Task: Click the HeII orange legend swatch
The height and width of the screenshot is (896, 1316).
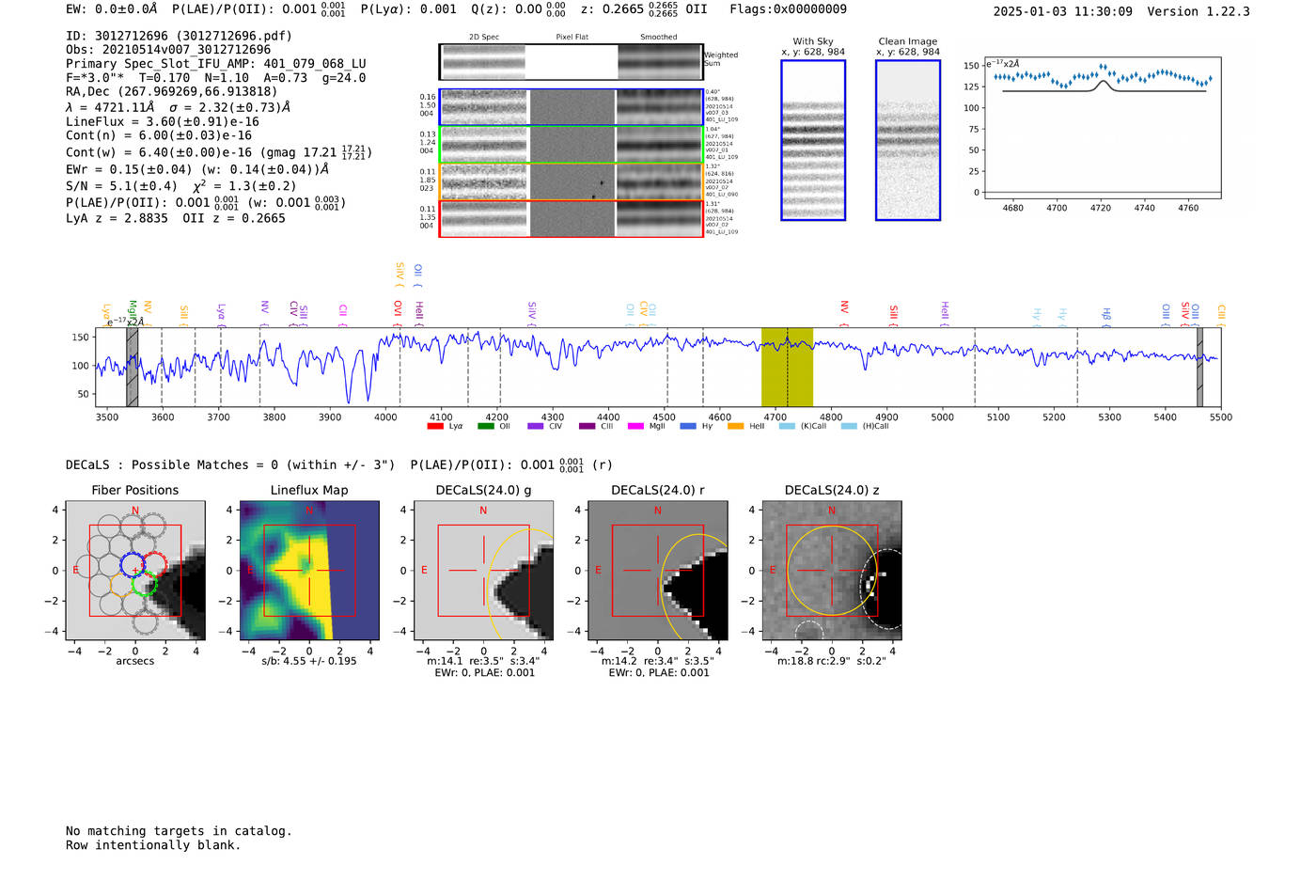Action: (x=736, y=426)
